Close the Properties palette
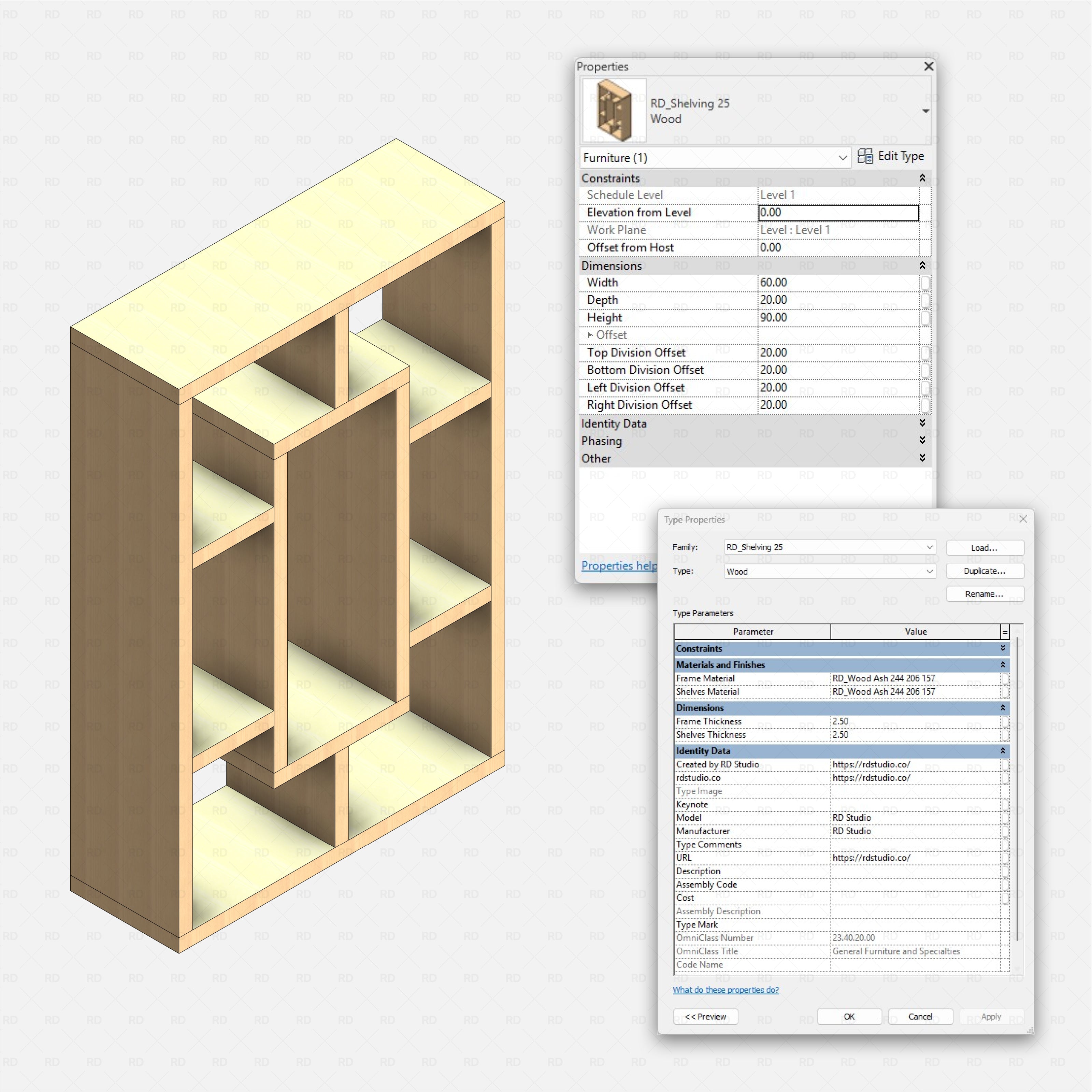The image size is (1092, 1092). click(928, 67)
